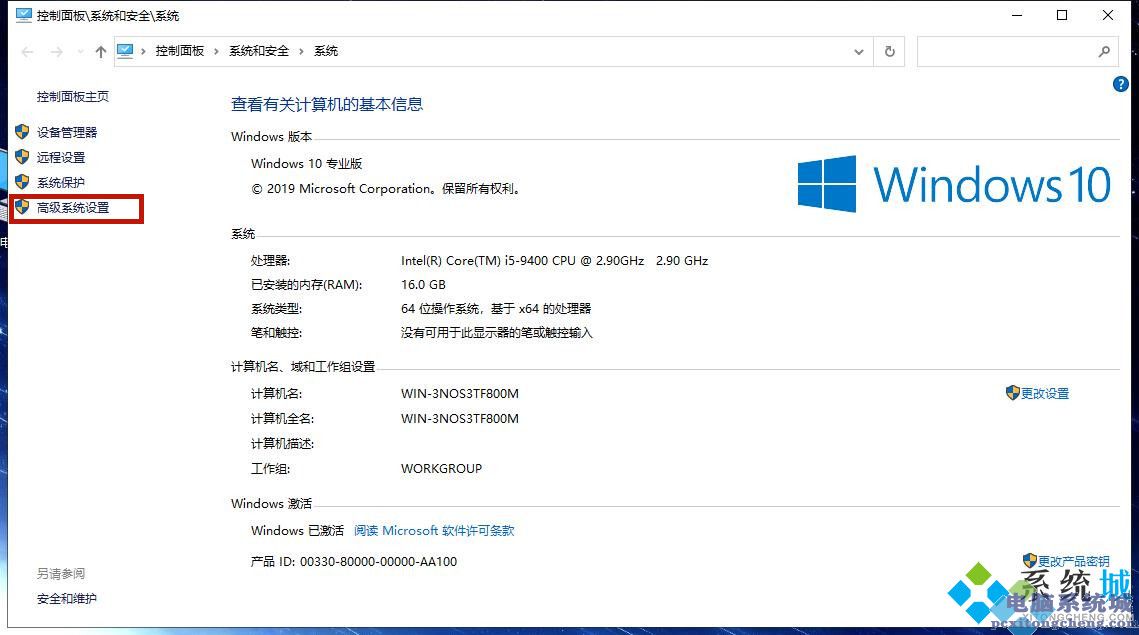Open 控制面板主页 link
The height and width of the screenshot is (635, 1139).
(73, 97)
